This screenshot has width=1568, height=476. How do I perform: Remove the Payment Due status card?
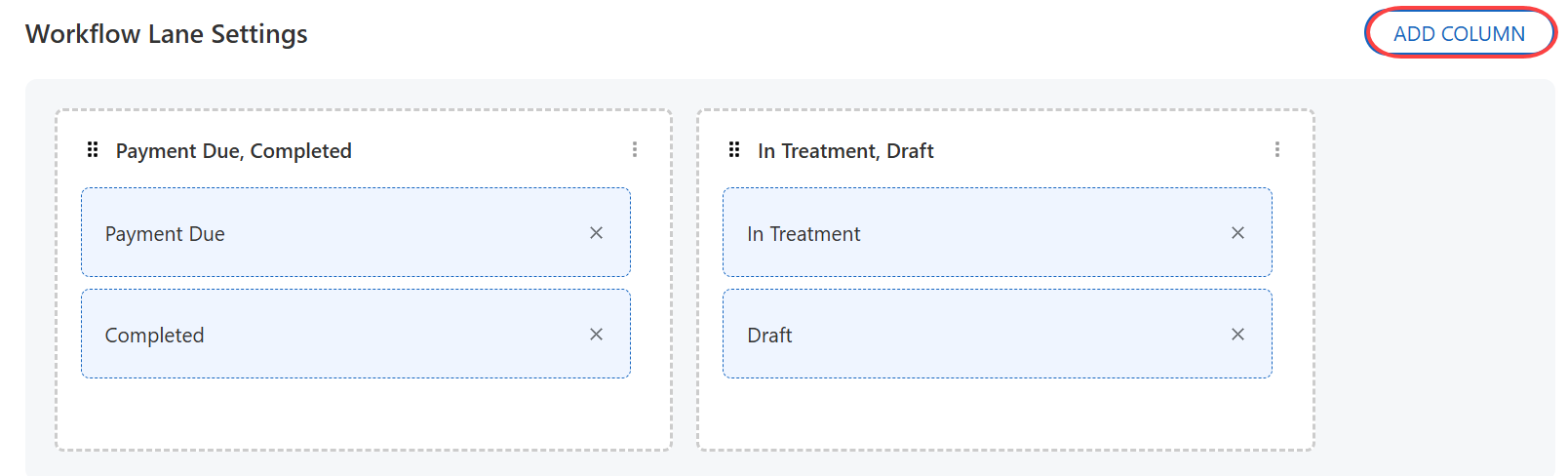click(596, 233)
